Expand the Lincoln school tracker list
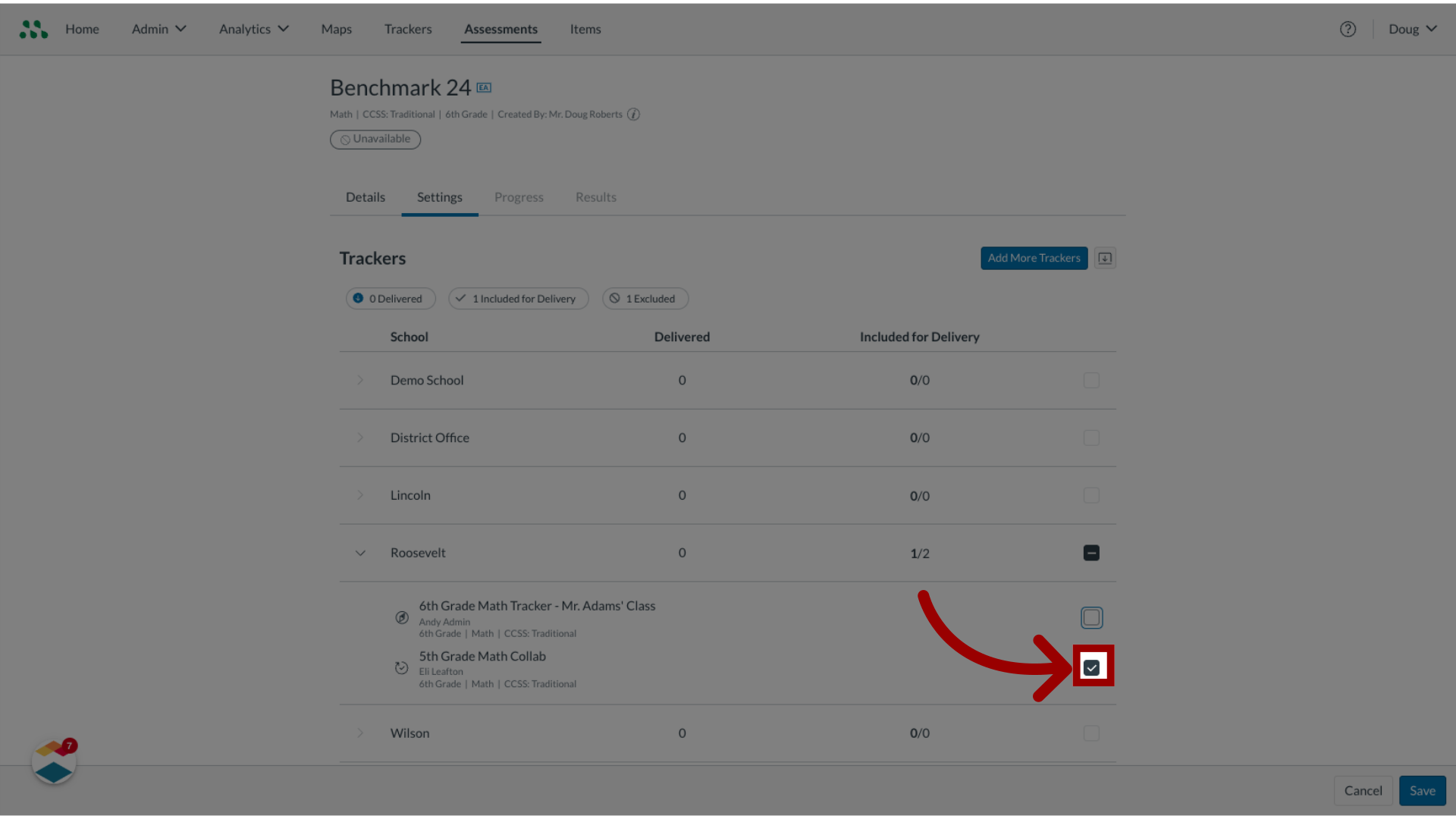 coord(360,494)
